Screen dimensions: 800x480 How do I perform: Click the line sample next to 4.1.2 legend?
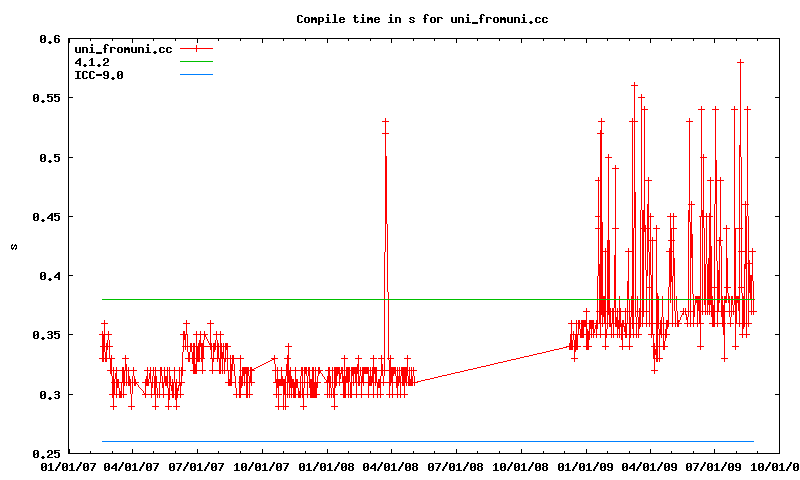pyautogui.click(x=197, y=62)
